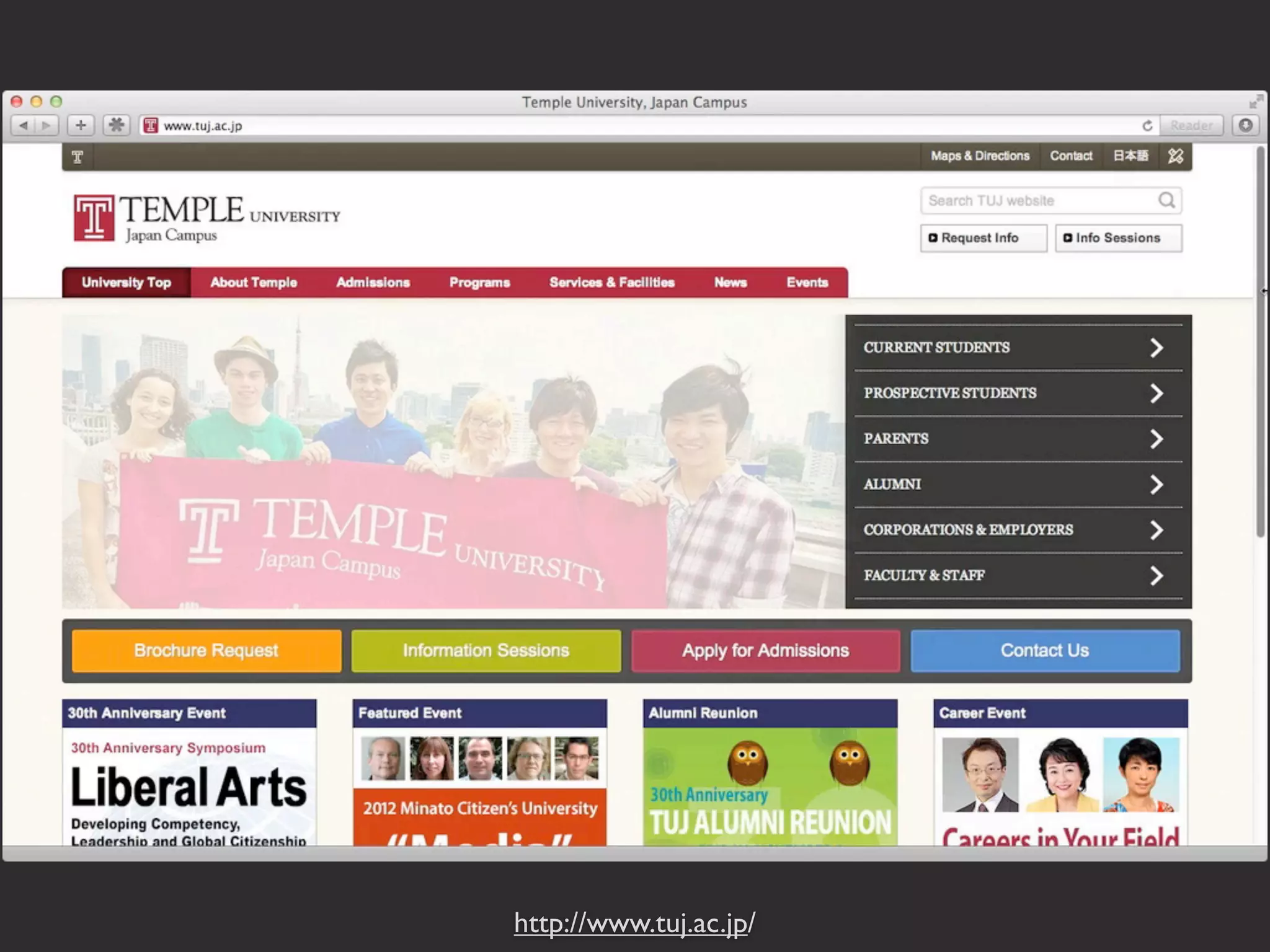Click the small Temple T icon in top bar
1270x952 pixels.
78,157
